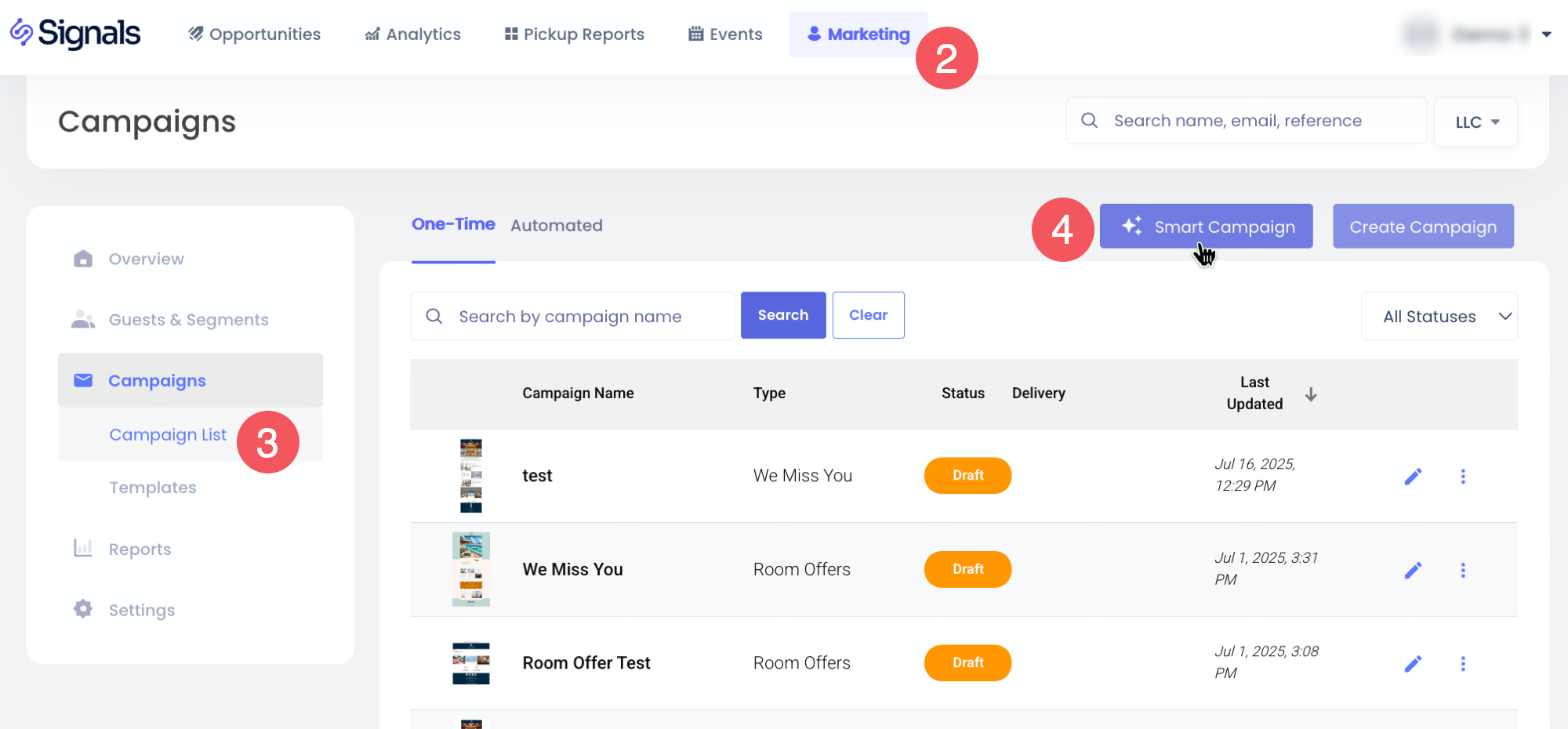Click pencil icon for Room Offer Test

pyautogui.click(x=1413, y=664)
